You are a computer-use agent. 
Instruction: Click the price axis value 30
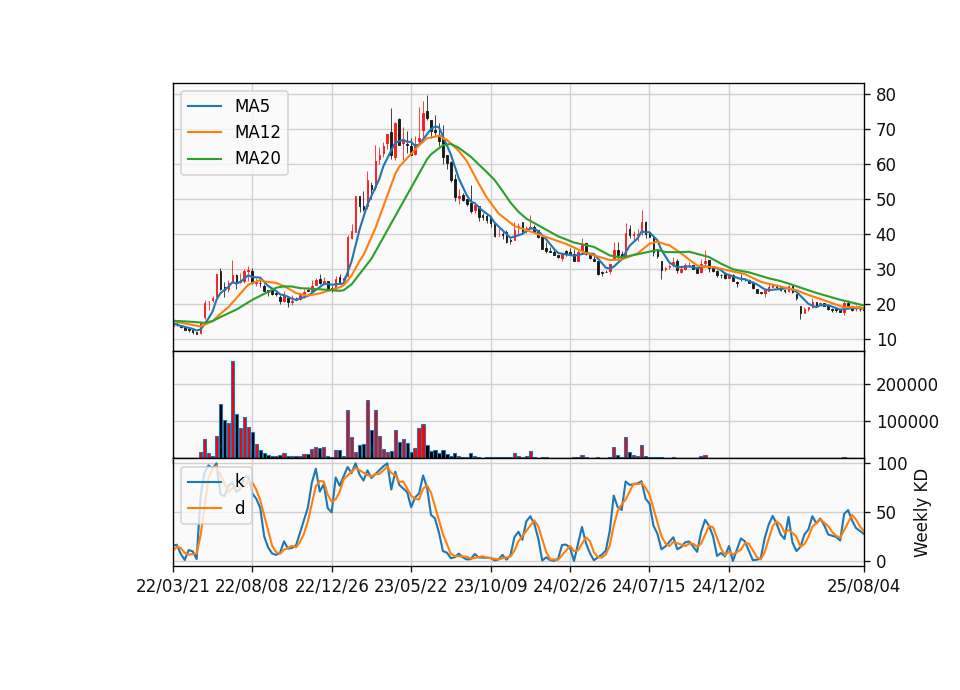[886, 269]
